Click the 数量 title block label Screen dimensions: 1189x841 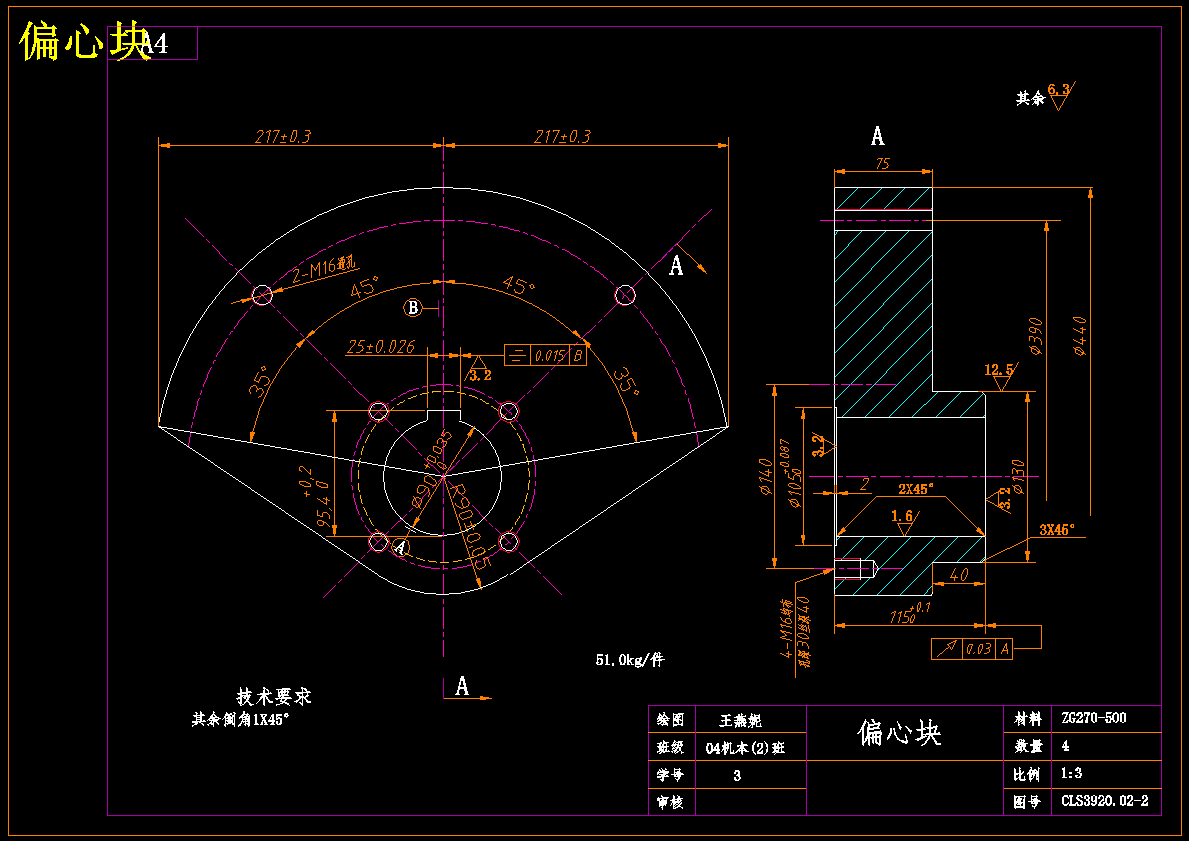coord(1027,746)
